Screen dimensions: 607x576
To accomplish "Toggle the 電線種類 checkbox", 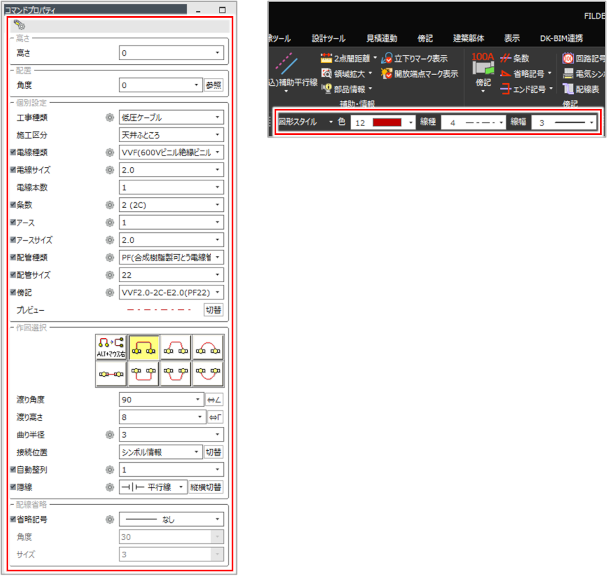I will [x=12, y=152].
